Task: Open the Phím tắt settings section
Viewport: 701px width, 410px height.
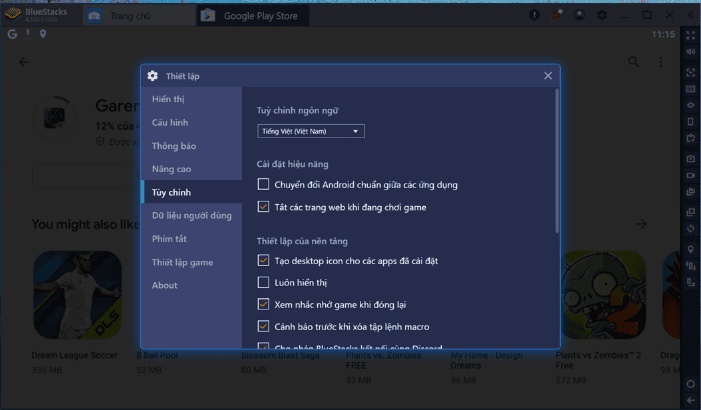Action: coord(192,239)
